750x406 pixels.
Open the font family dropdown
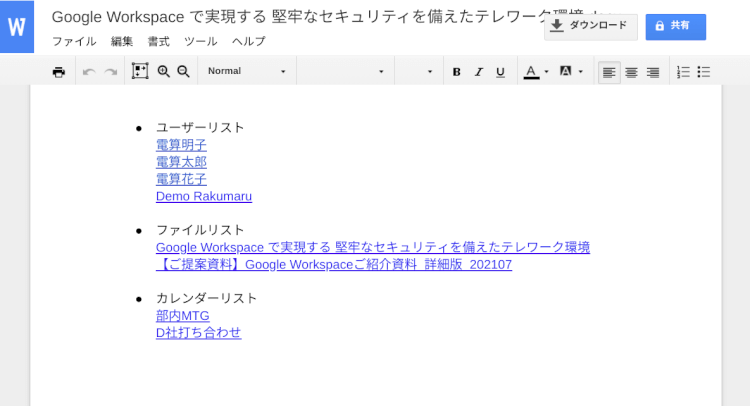345,71
